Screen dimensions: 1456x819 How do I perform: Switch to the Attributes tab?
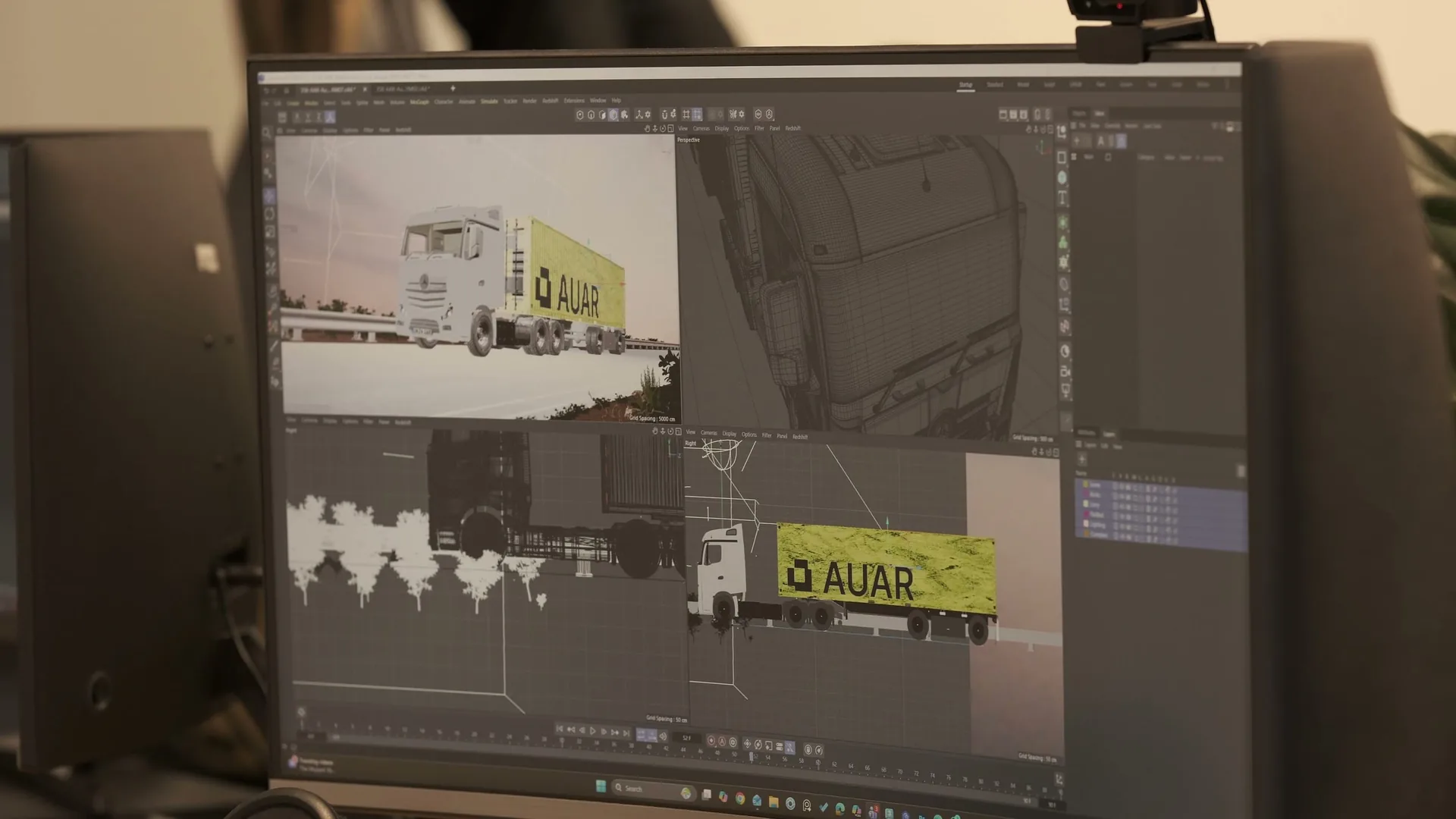(x=1086, y=433)
